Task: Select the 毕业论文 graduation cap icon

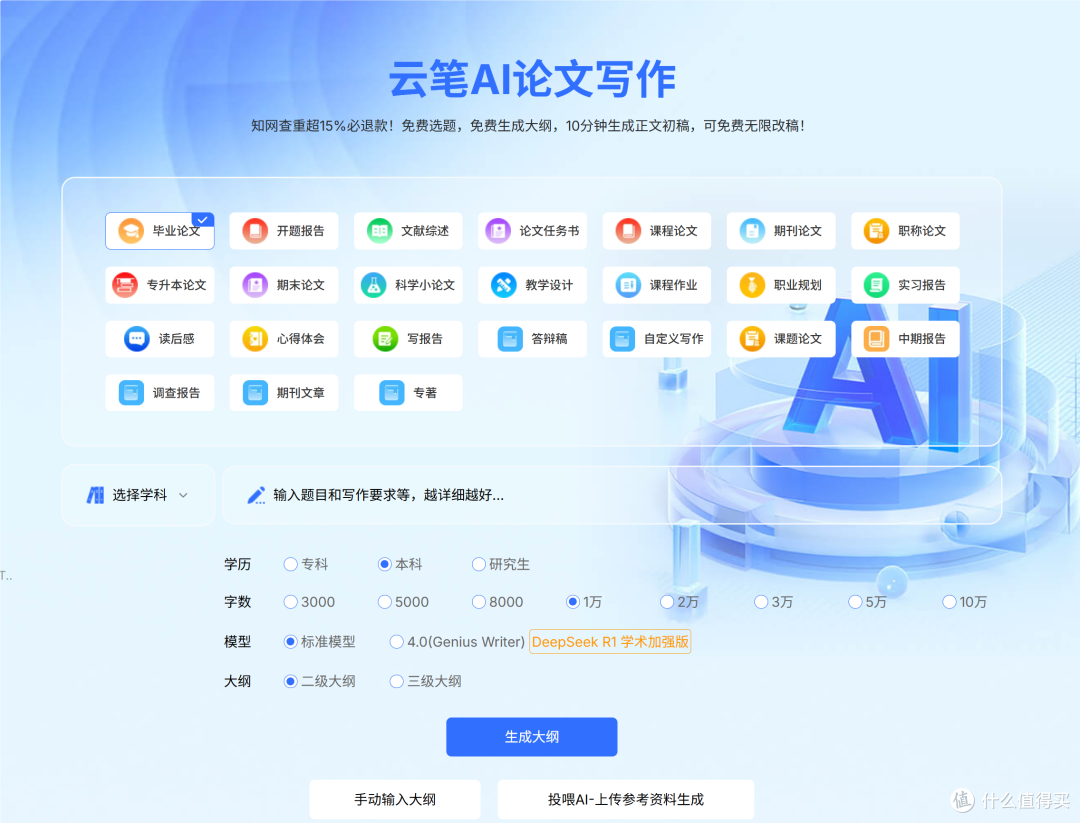Action: (130, 231)
